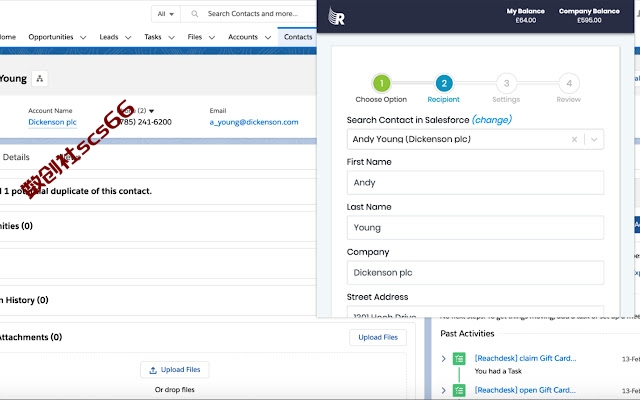Click the task icon beside open Gift Card
Screen dimensions: 640x400
point(459,391)
